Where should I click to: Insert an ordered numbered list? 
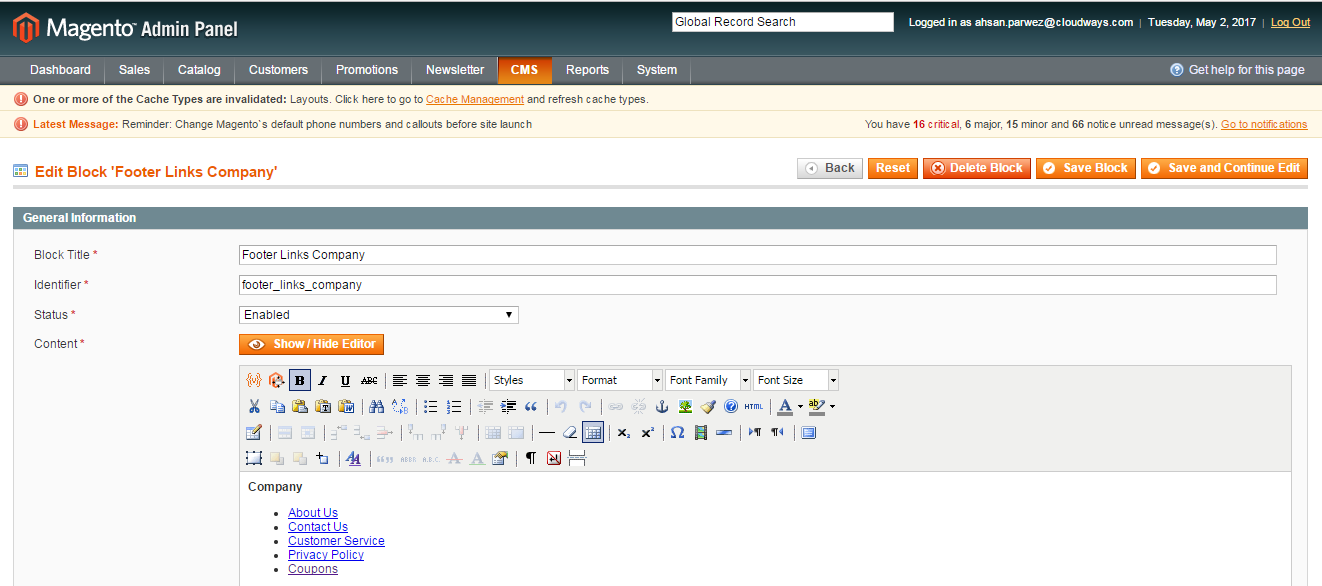(x=454, y=406)
